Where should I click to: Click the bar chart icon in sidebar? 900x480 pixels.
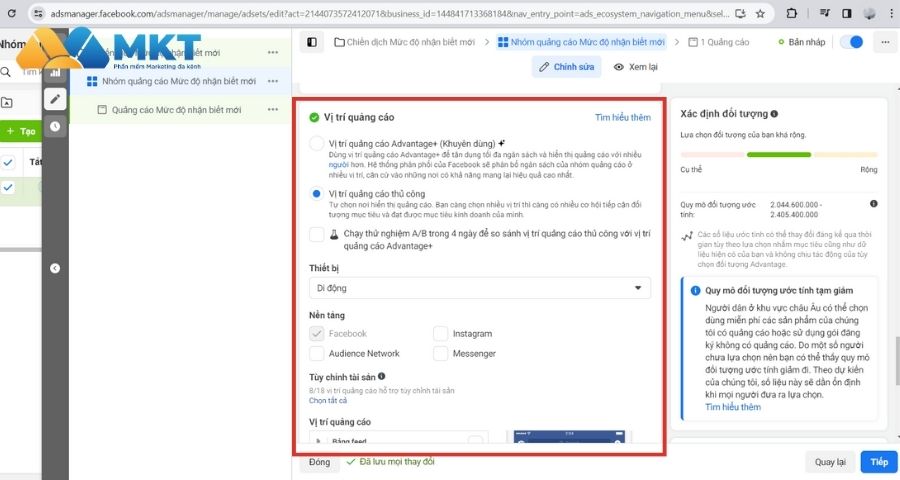point(54,73)
